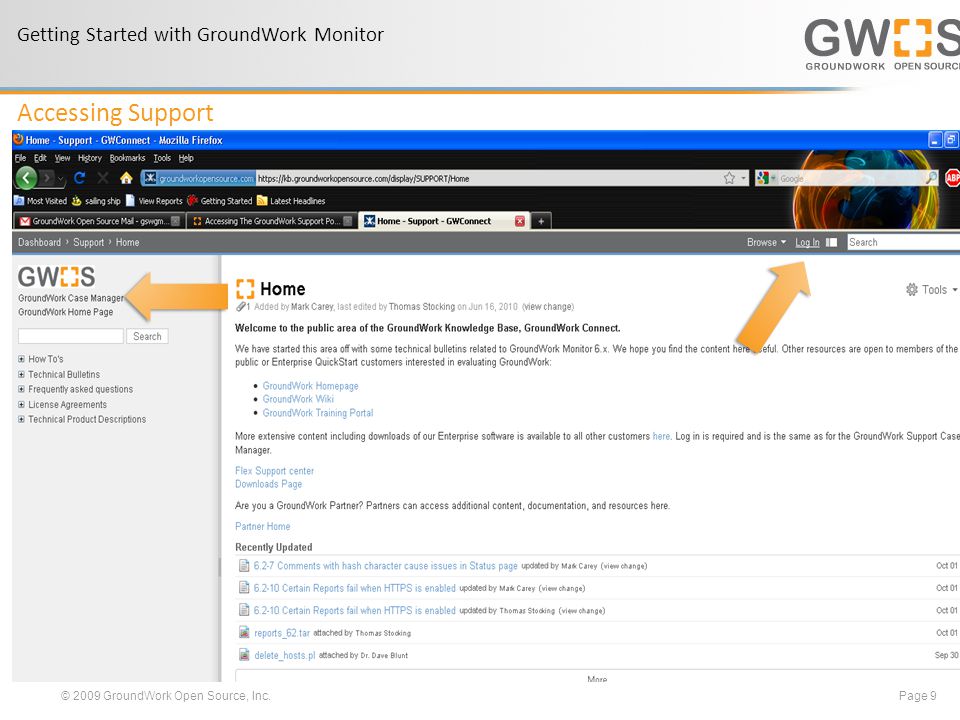
Task: Click the Log In link
Action: (807, 242)
